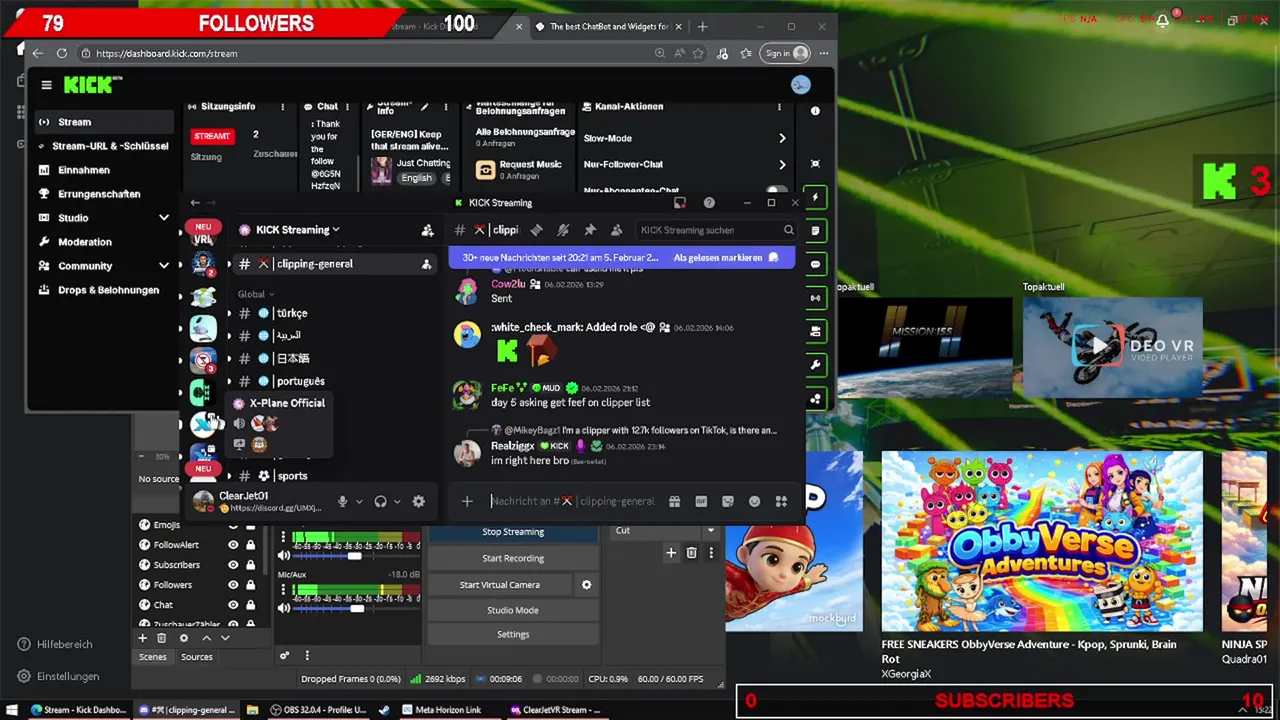Open Discord GIF picker
Viewport: 1280px width, 720px height.
click(701, 502)
